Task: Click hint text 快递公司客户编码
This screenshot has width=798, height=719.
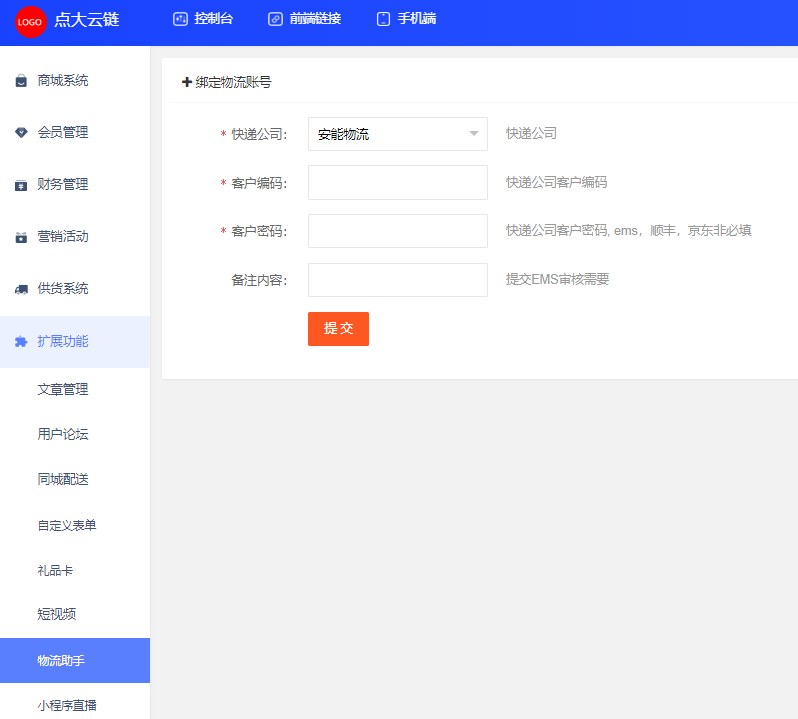Action: tap(556, 182)
